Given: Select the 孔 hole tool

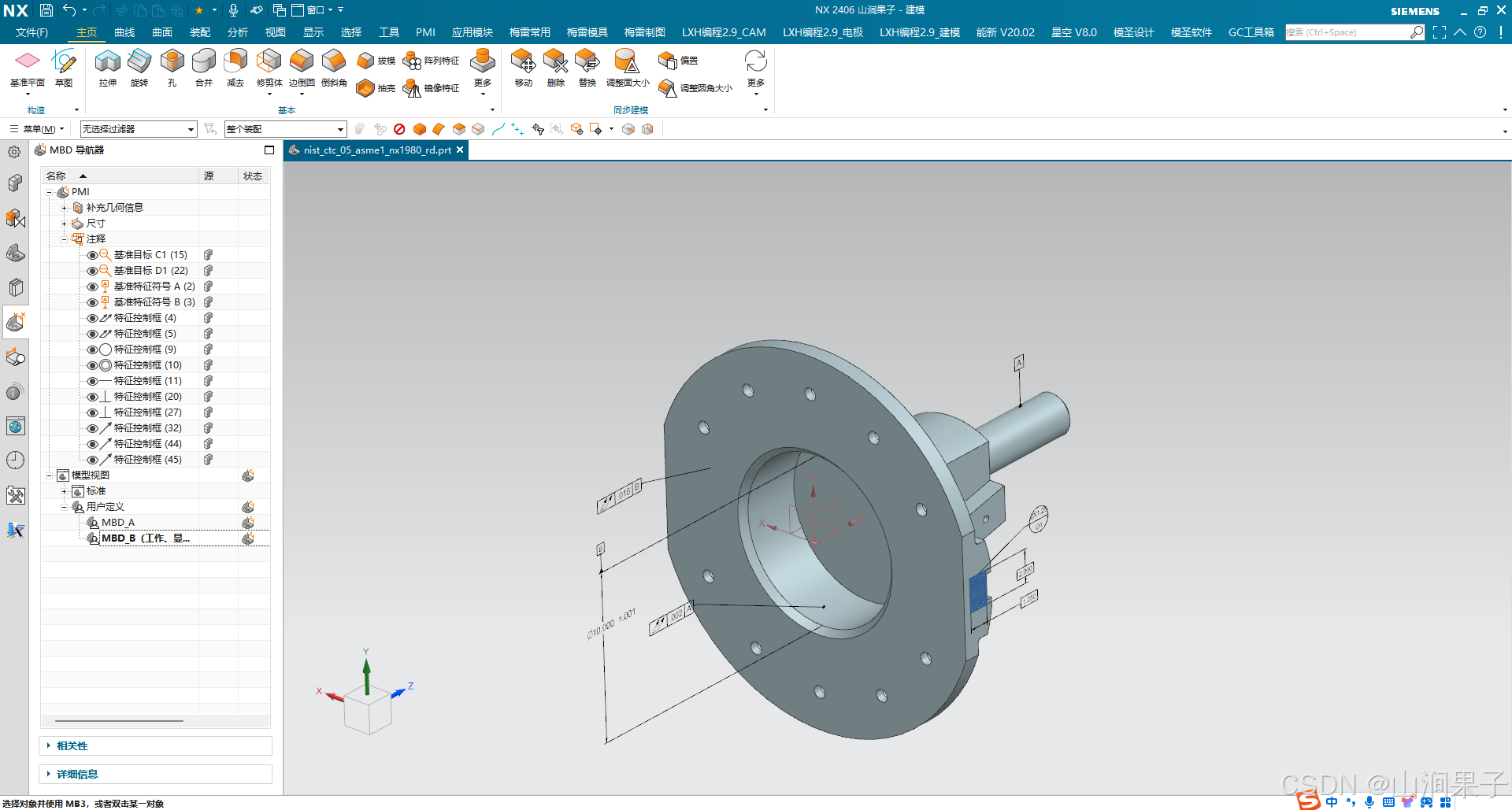Looking at the screenshot, I should 172,68.
